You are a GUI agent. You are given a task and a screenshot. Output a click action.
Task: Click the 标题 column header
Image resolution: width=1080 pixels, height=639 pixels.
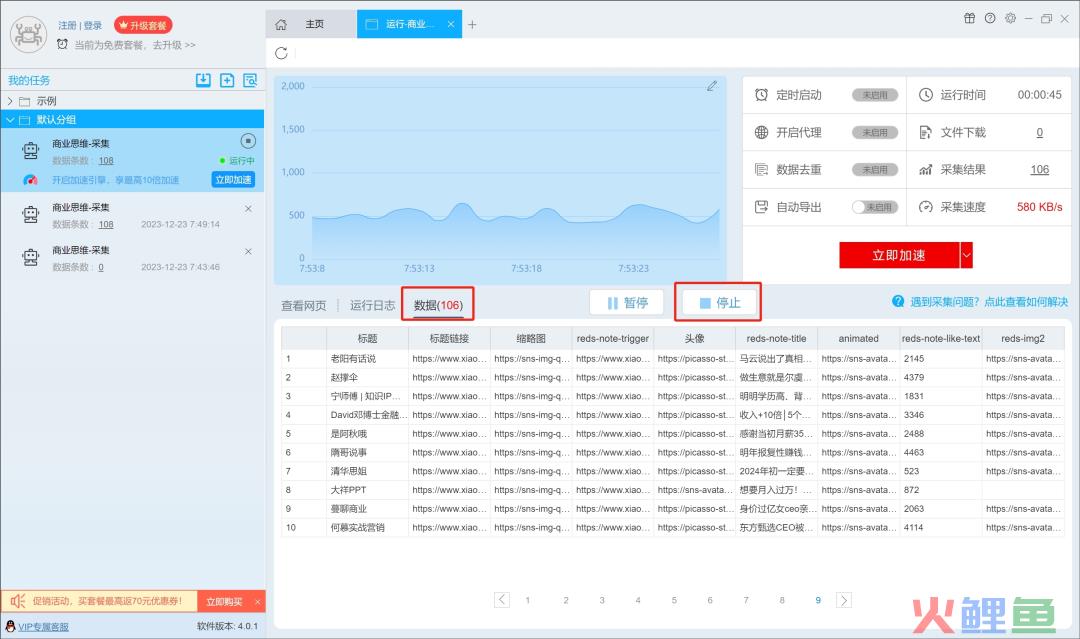(x=367, y=338)
